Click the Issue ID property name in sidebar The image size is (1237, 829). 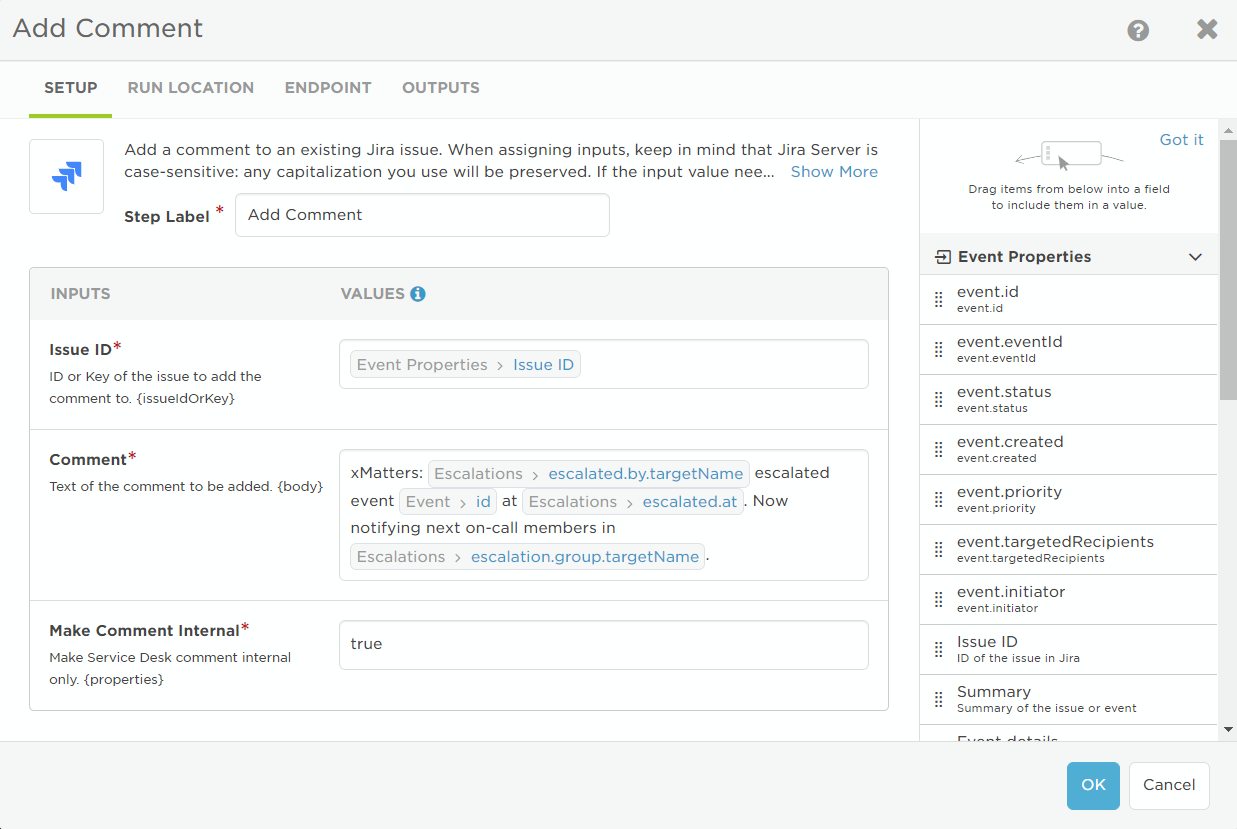click(x=987, y=642)
